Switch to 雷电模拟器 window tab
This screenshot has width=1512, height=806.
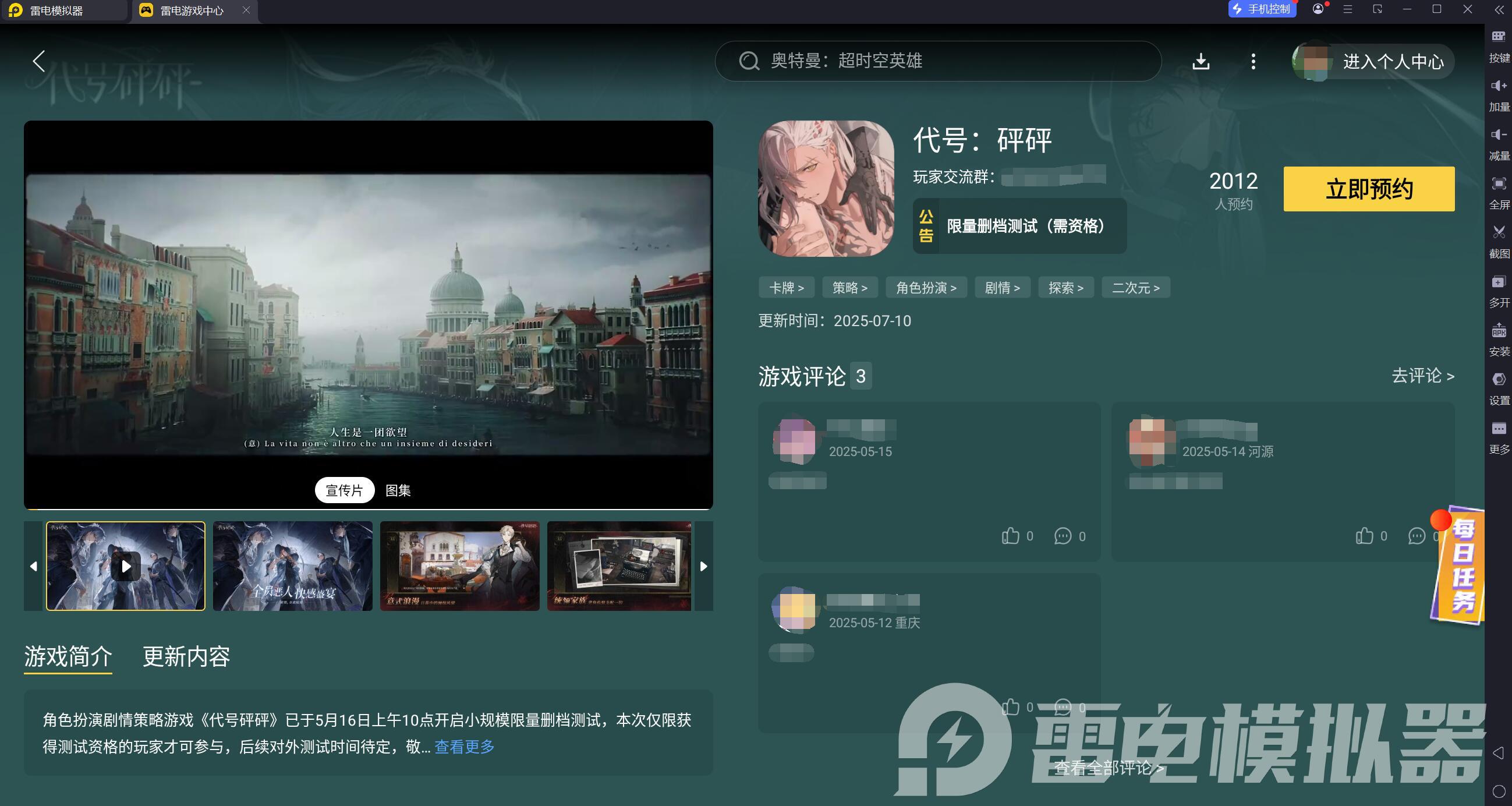57,10
